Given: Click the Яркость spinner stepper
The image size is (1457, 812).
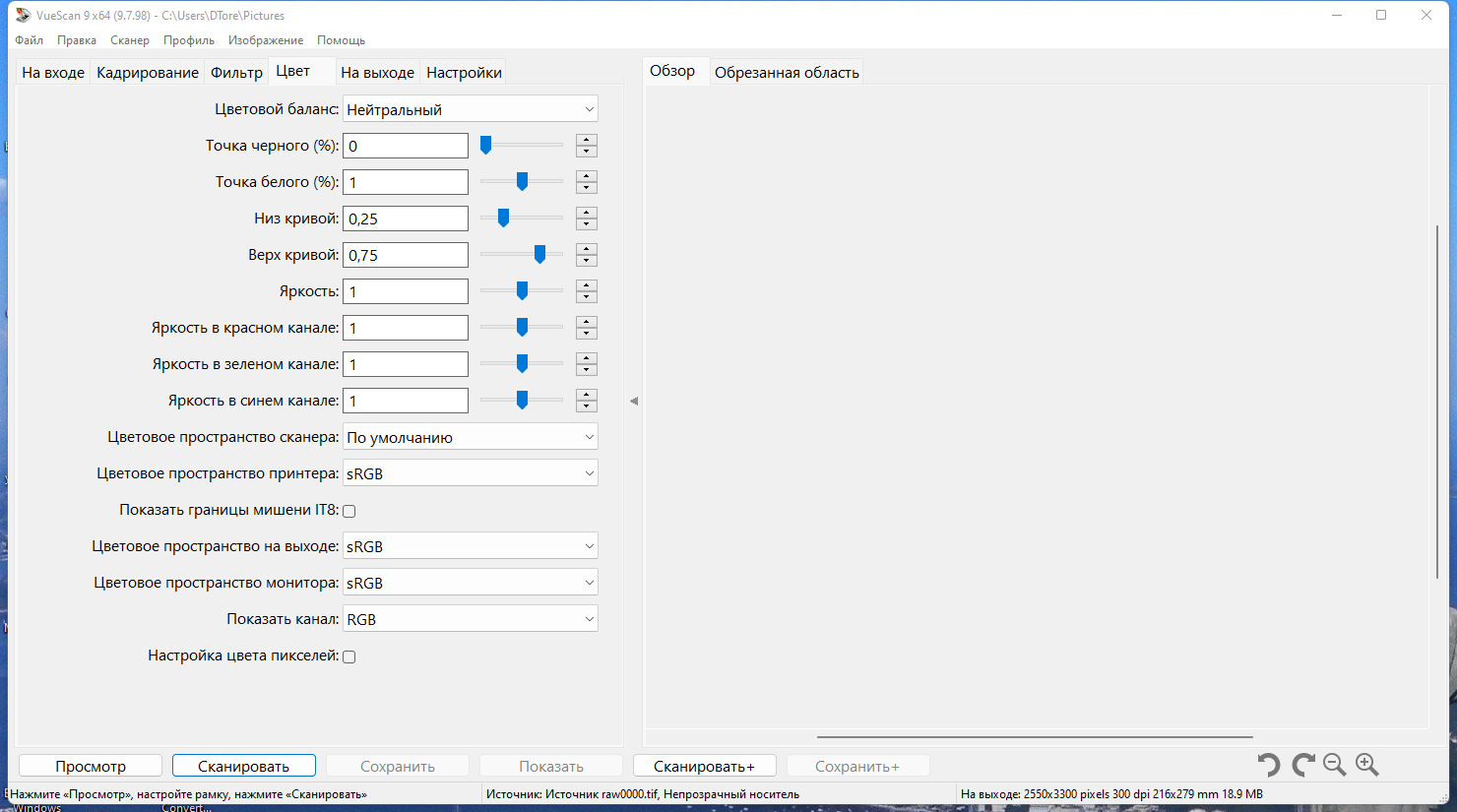Looking at the screenshot, I should pos(587,291).
